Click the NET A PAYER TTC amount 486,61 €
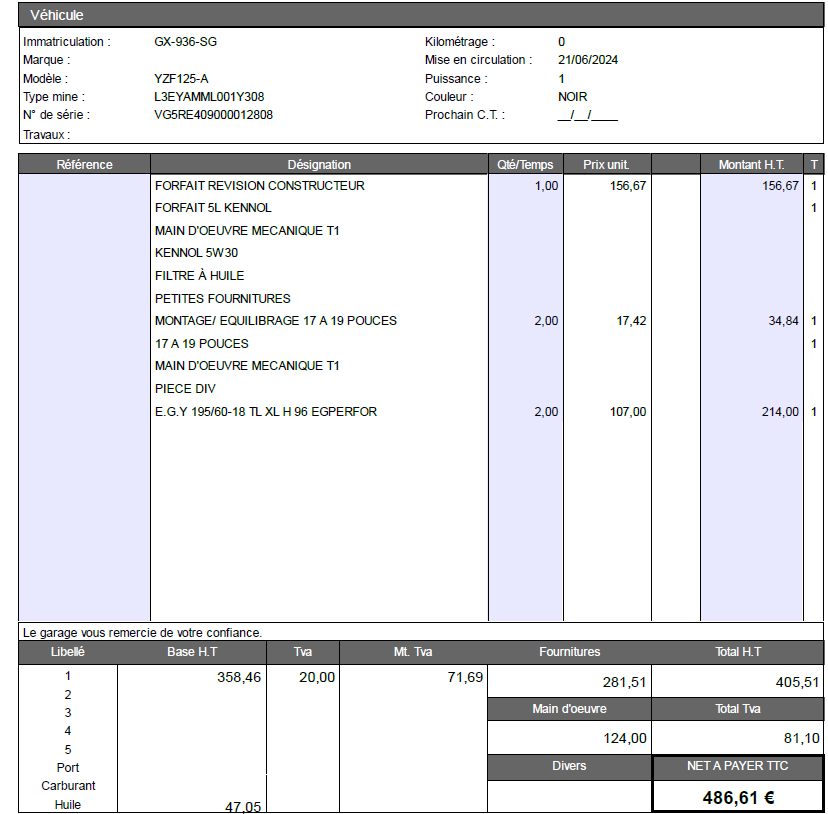The width and height of the screenshot is (828, 814). pyautogui.click(x=738, y=798)
